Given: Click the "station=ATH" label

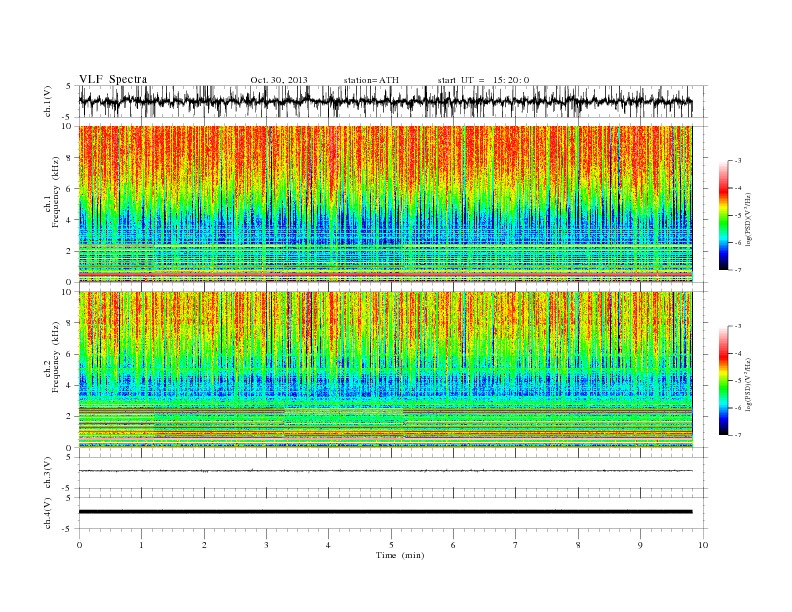Looking at the screenshot, I should click(371, 80).
